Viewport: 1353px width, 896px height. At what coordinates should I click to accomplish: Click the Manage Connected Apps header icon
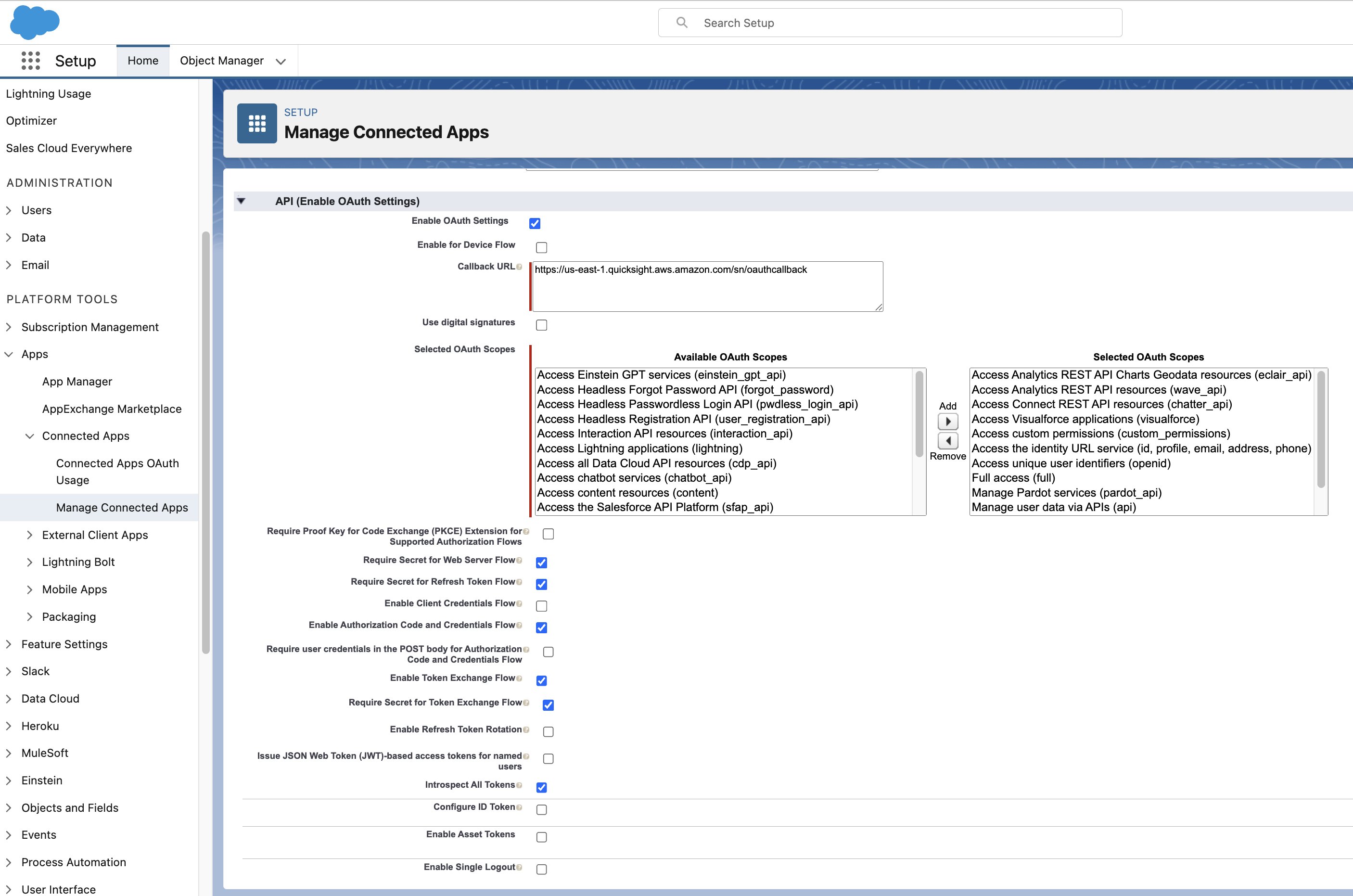pos(256,123)
